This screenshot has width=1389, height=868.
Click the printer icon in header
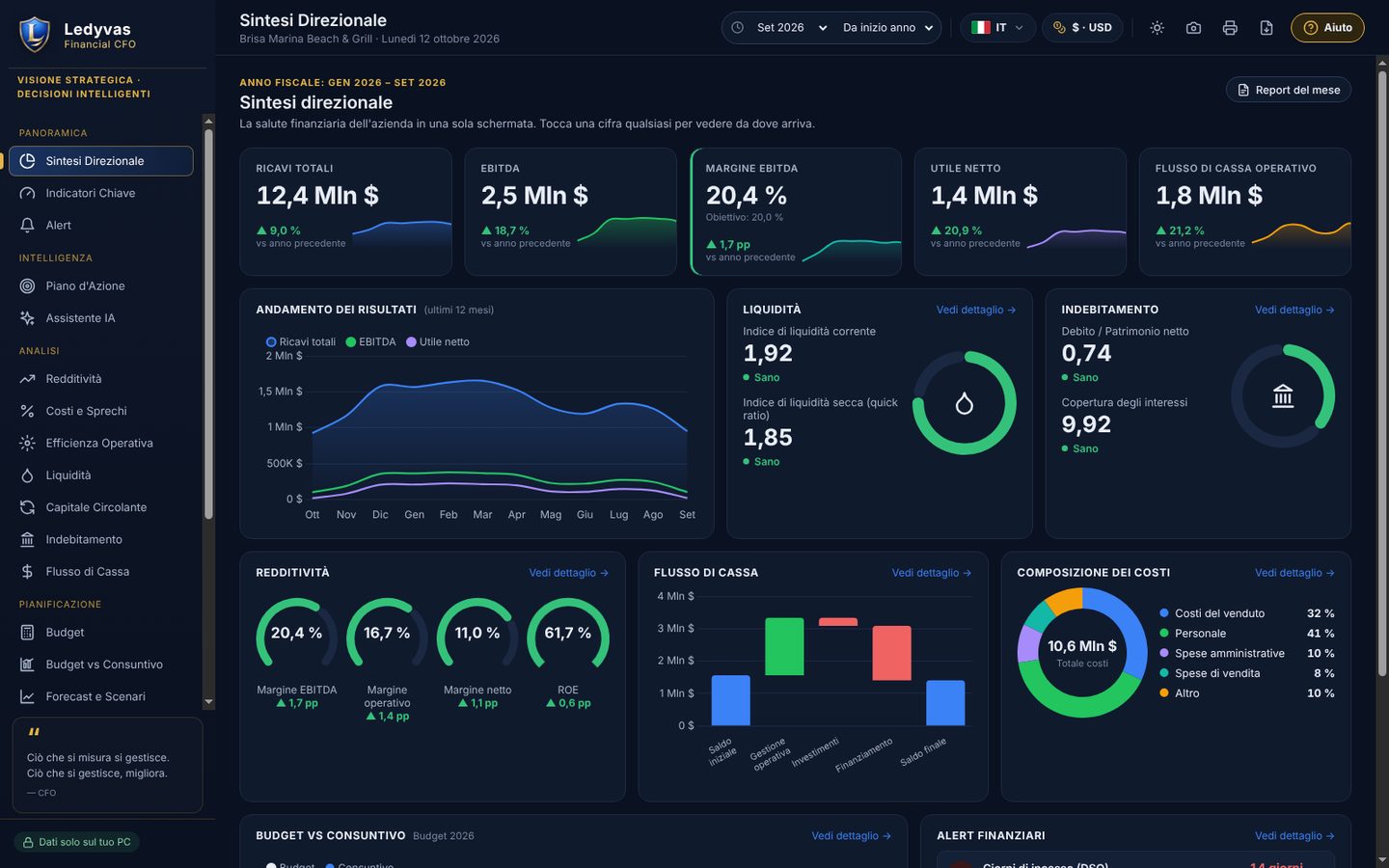[1230, 28]
